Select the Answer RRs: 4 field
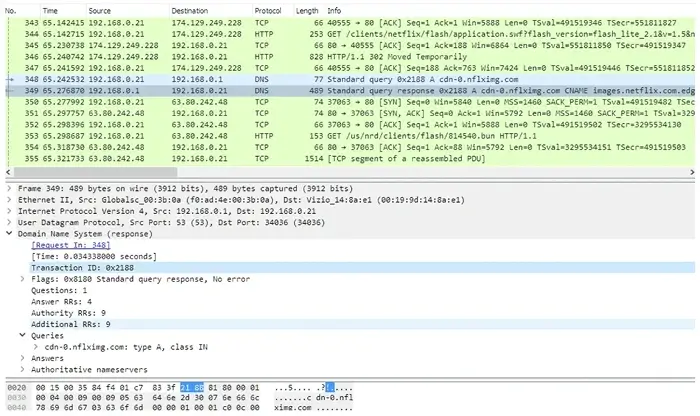 61,302
